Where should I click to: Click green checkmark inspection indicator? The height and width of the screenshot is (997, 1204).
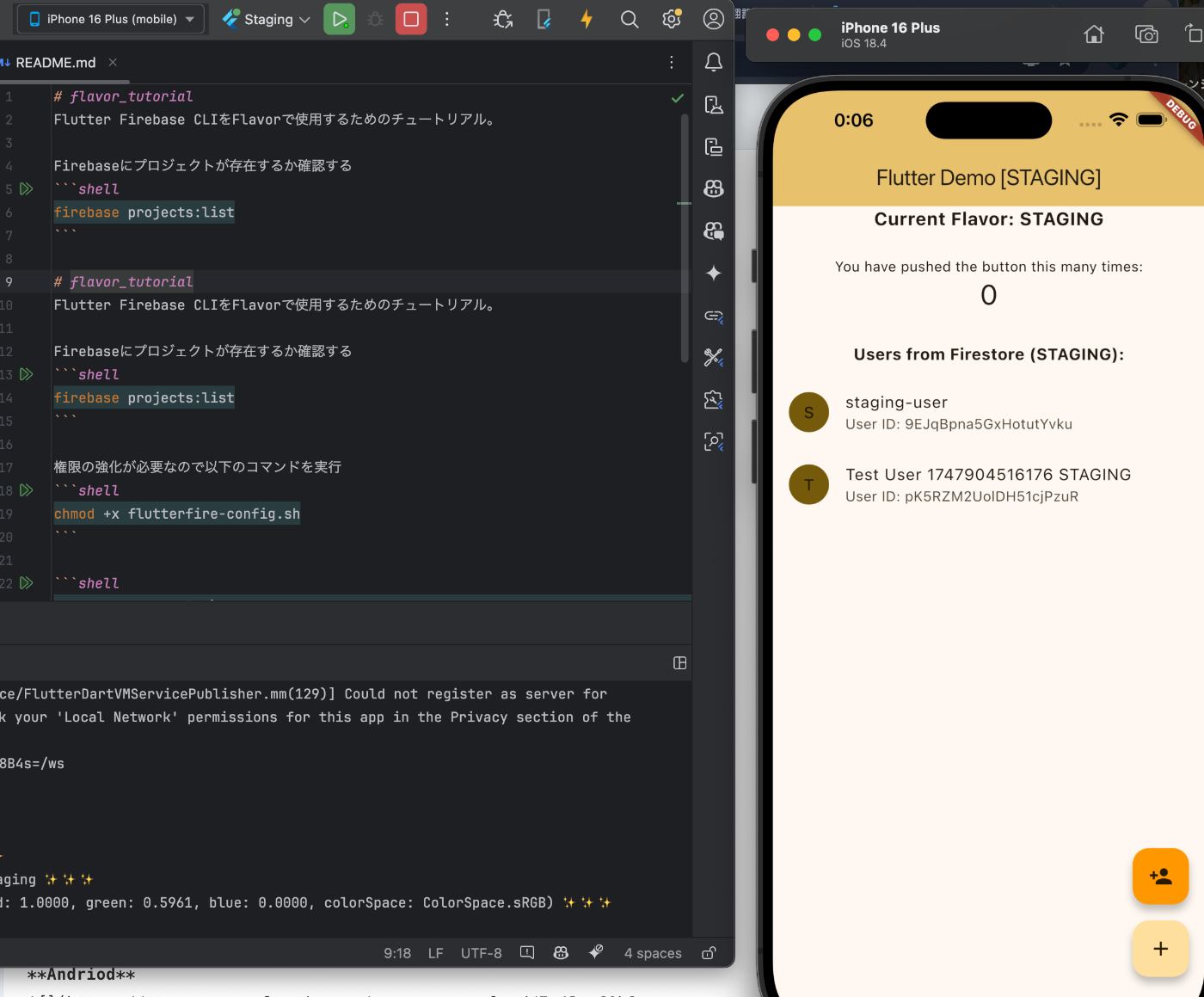[x=678, y=98]
